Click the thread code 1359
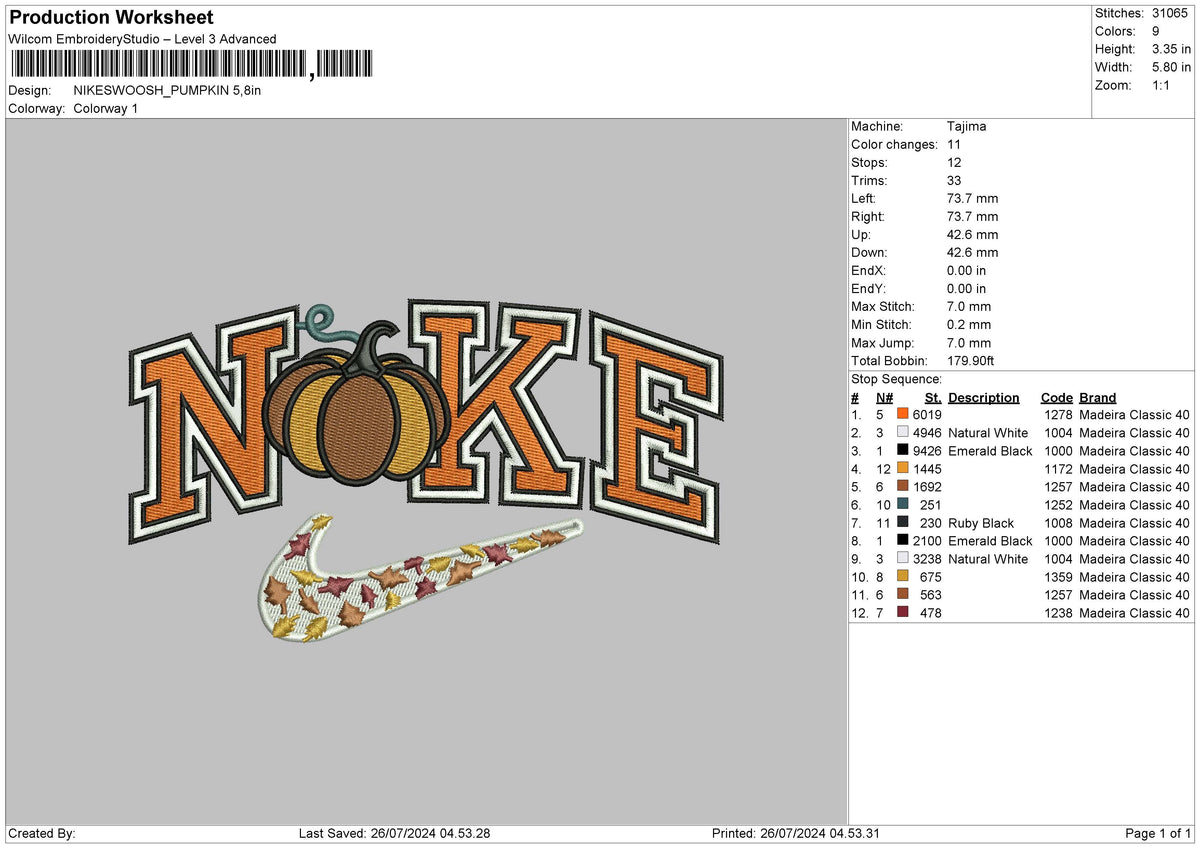 coord(1058,577)
